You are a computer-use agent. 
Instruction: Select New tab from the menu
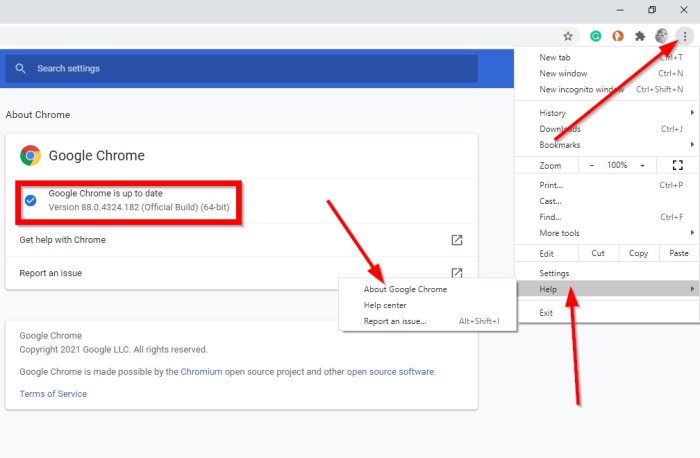tap(607, 57)
